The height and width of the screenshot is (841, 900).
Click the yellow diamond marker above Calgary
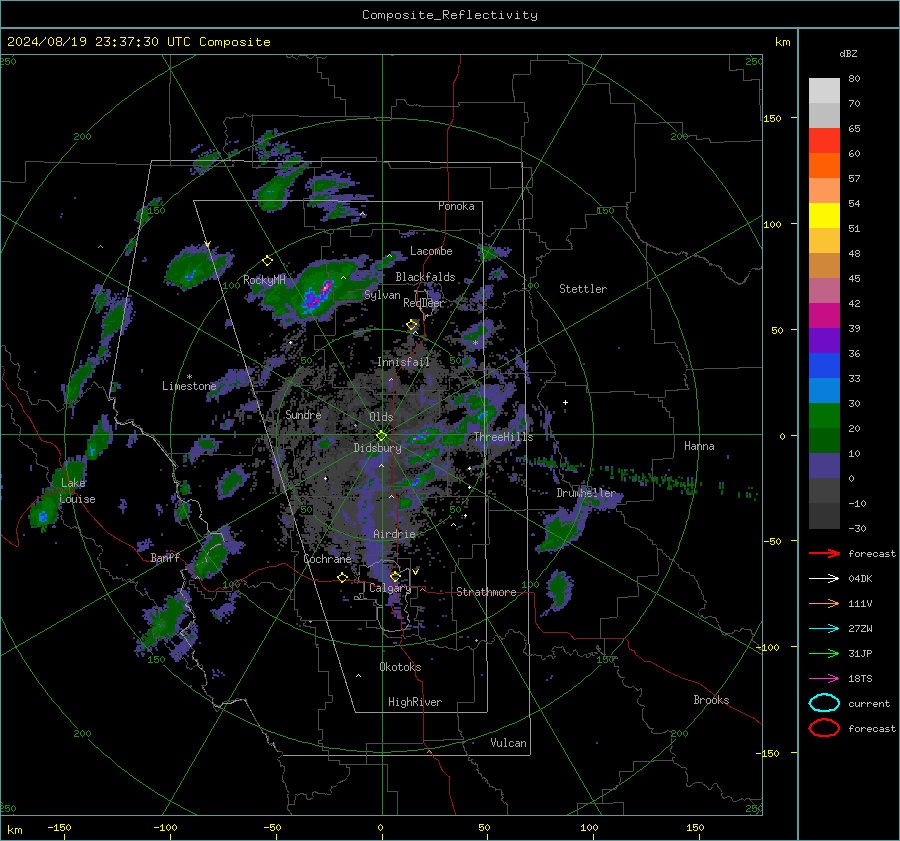click(x=395, y=576)
